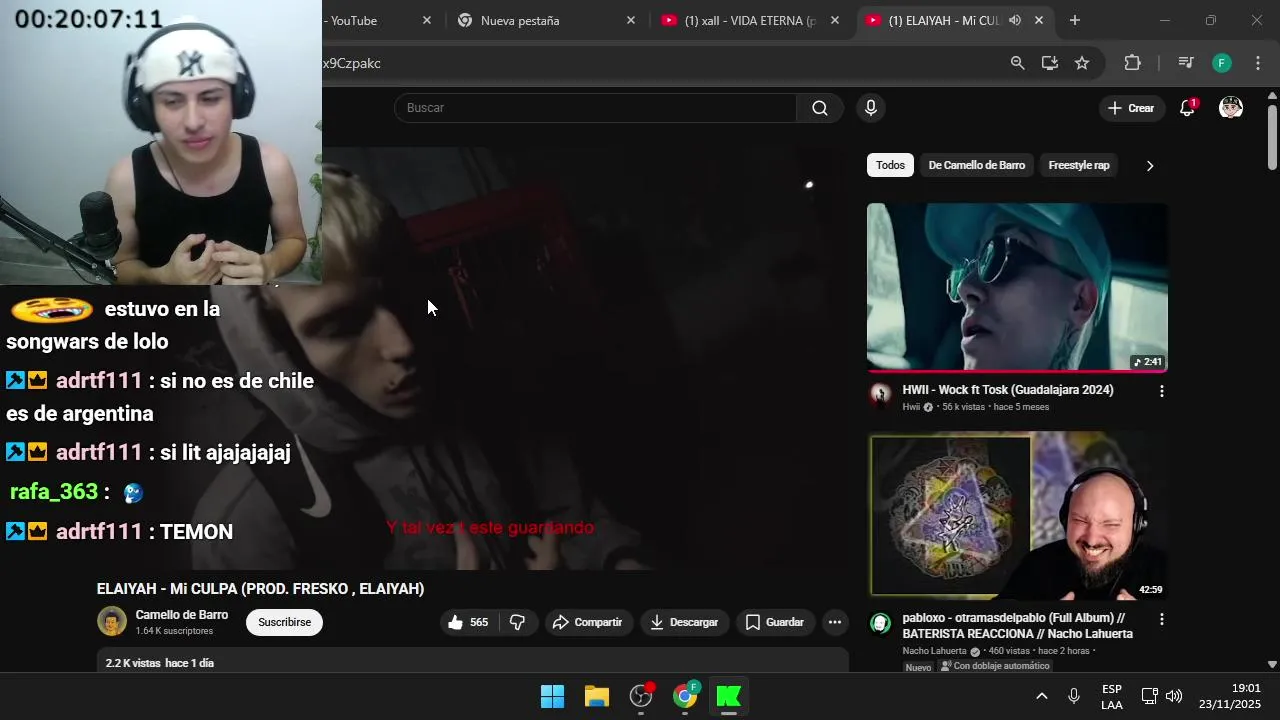This screenshot has height=720, width=1280.
Task: Click the page vertical scrollbar thumb
Action: point(1272,137)
